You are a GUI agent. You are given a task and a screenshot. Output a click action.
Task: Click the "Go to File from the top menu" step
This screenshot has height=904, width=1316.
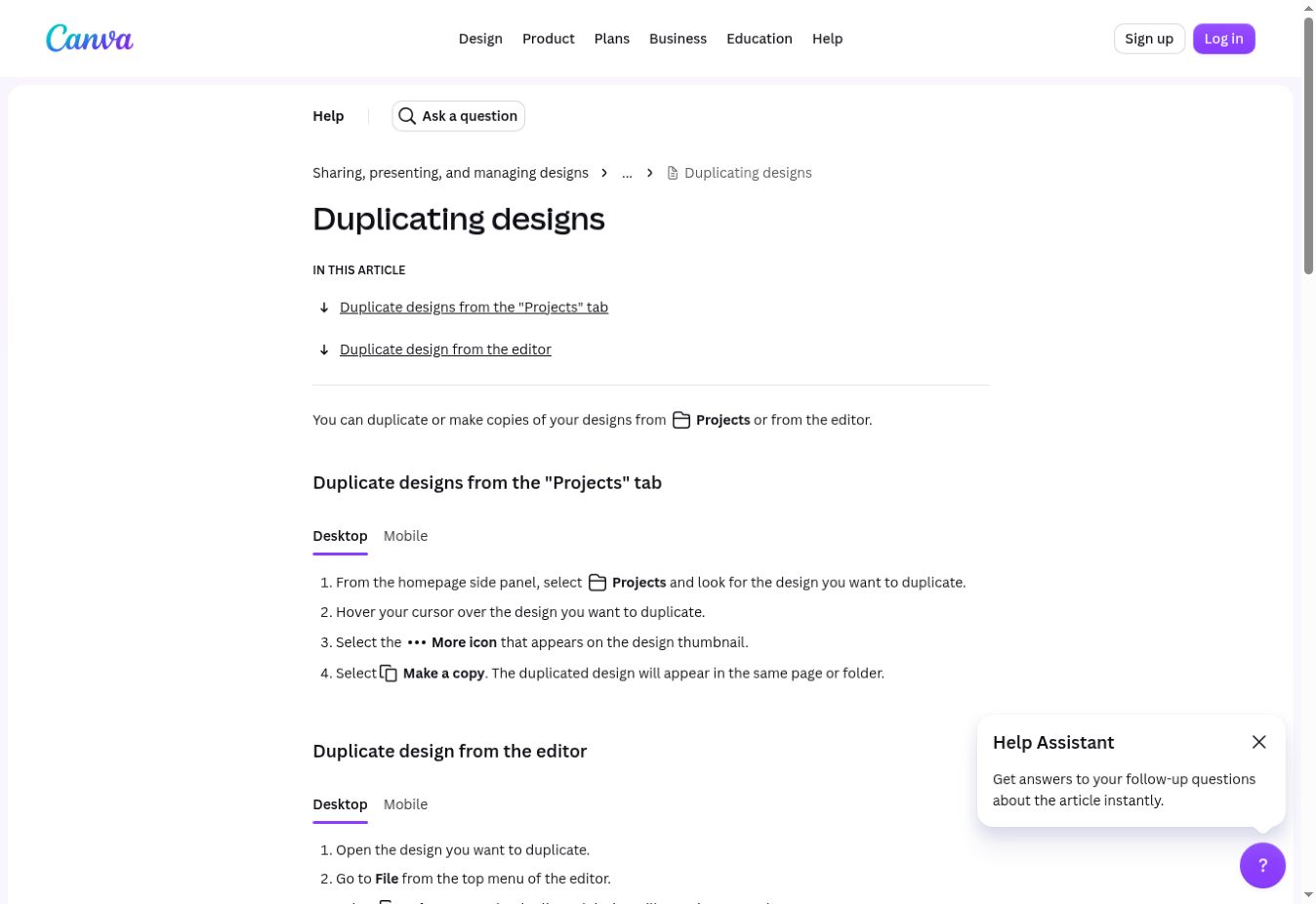coord(473,879)
